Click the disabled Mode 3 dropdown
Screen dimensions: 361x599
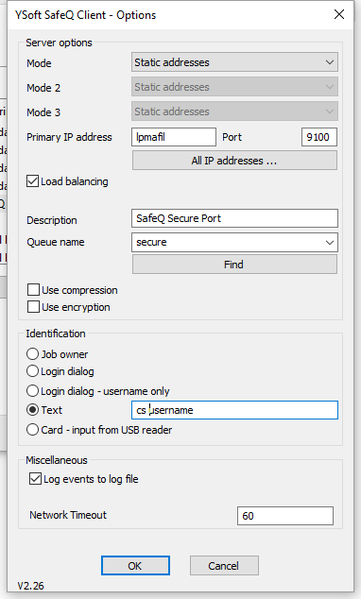[x=234, y=111]
